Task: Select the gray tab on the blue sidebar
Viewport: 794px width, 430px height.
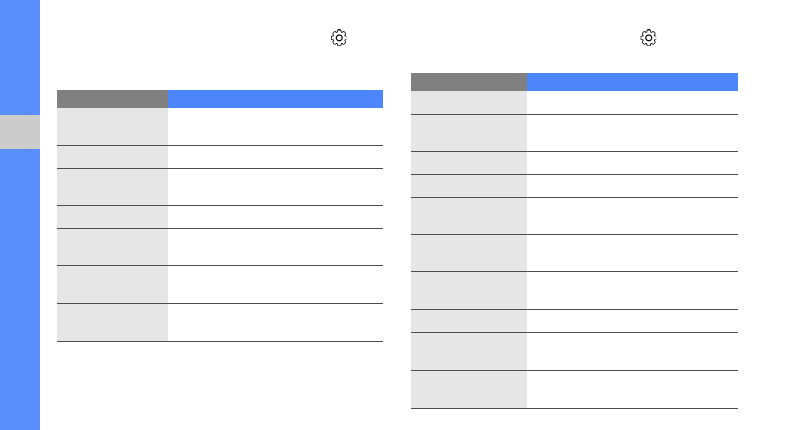Action: pyautogui.click(x=20, y=131)
